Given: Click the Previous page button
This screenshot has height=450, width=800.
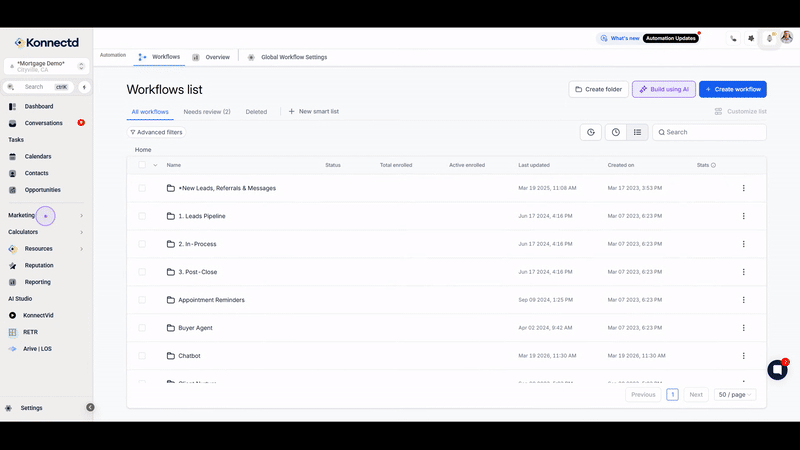Looking at the screenshot, I should [x=643, y=395].
